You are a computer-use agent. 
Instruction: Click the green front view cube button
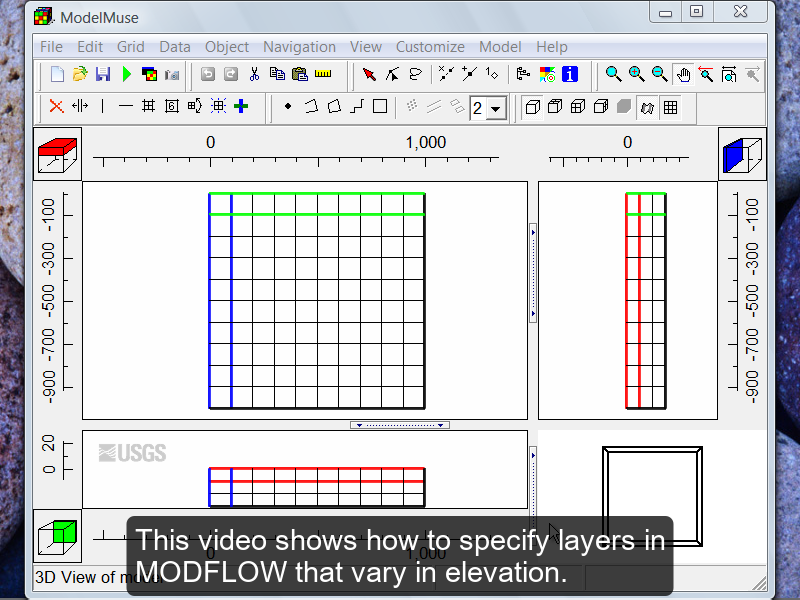57,536
